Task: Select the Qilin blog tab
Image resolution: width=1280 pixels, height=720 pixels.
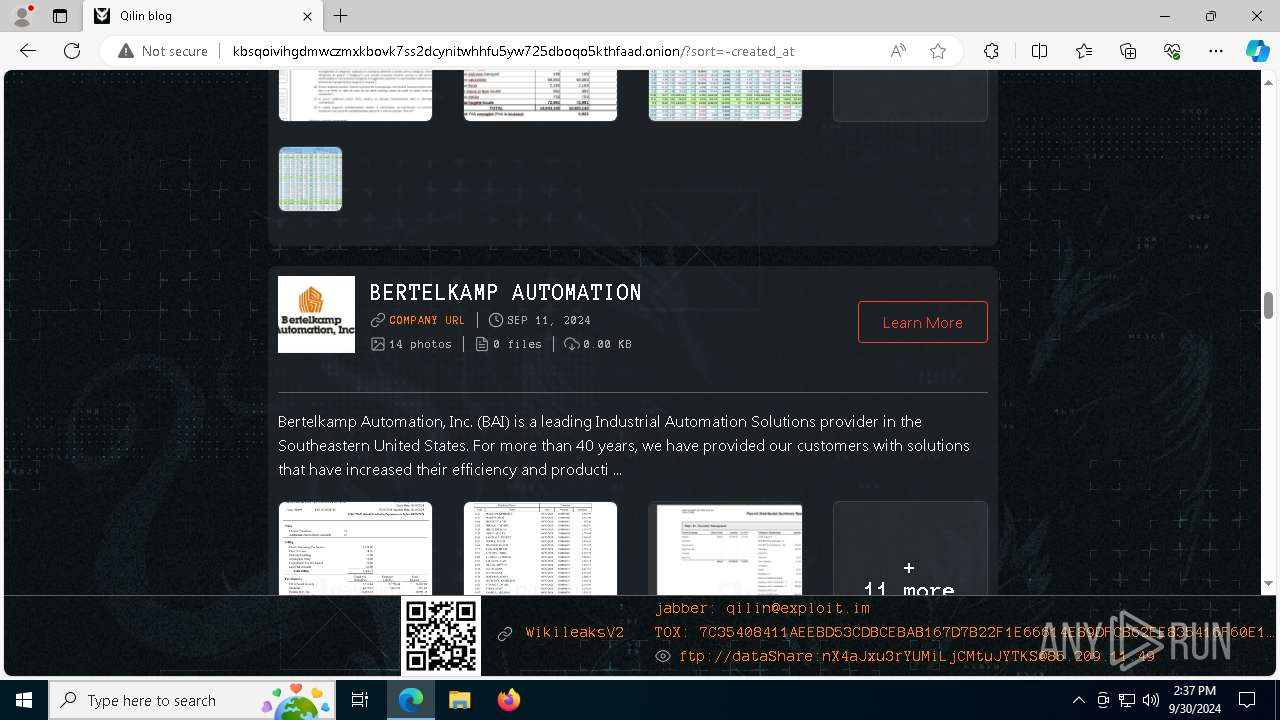Action: [203, 16]
